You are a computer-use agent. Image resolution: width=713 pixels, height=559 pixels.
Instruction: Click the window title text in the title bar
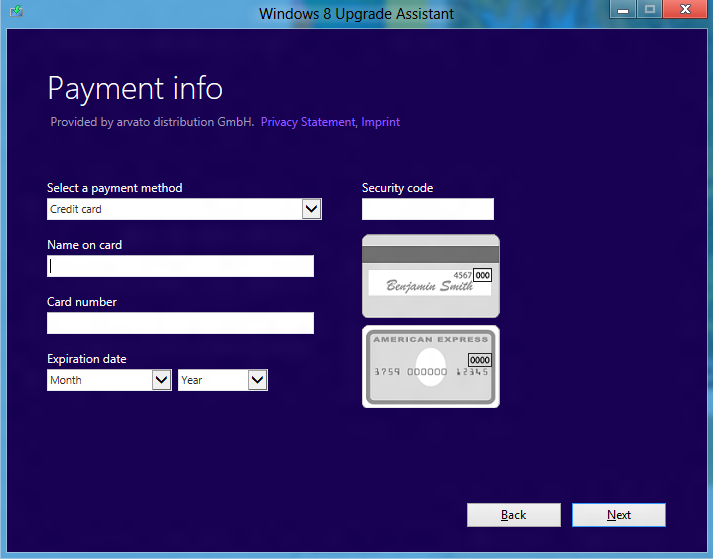pos(356,13)
